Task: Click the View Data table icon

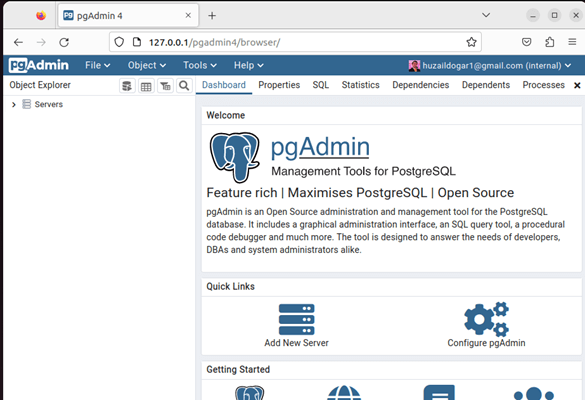Action: coord(146,86)
